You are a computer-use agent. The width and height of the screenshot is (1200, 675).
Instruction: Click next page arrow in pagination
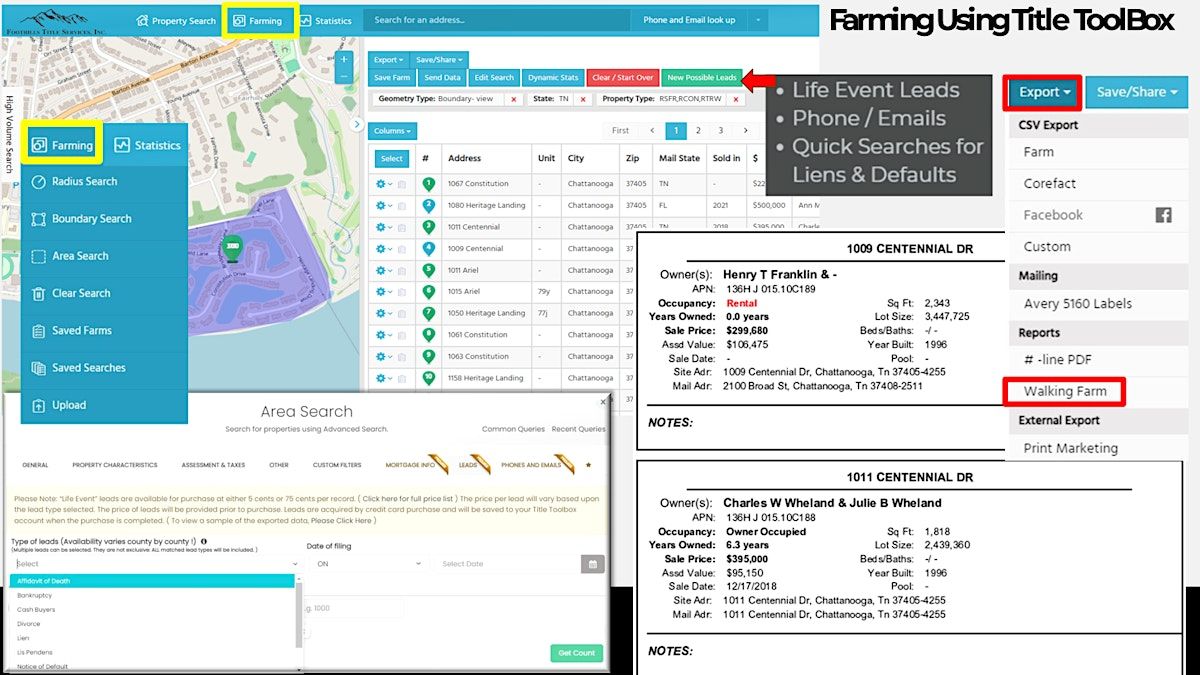[x=745, y=130]
